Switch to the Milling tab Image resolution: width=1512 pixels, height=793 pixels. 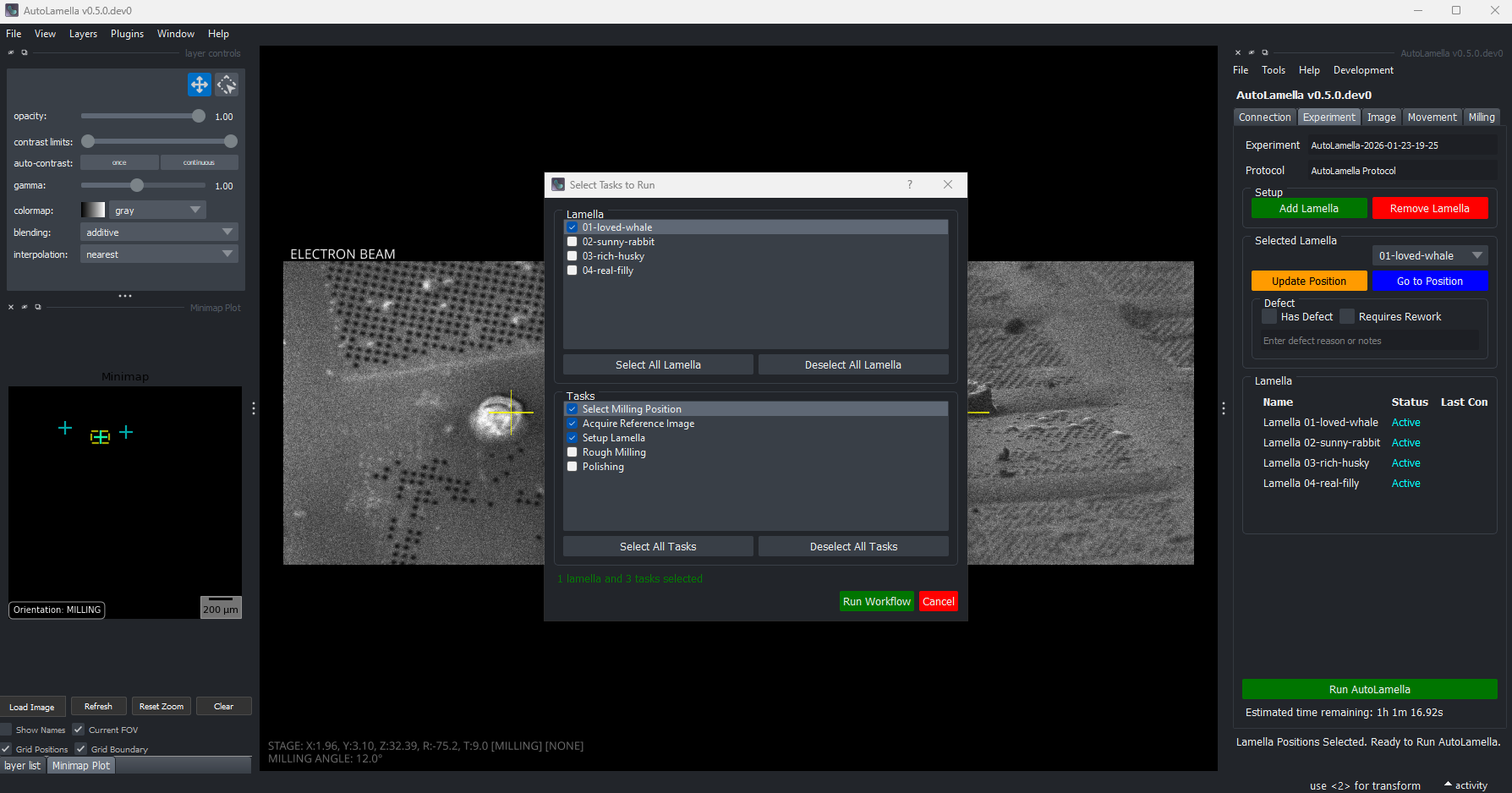click(1481, 118)
